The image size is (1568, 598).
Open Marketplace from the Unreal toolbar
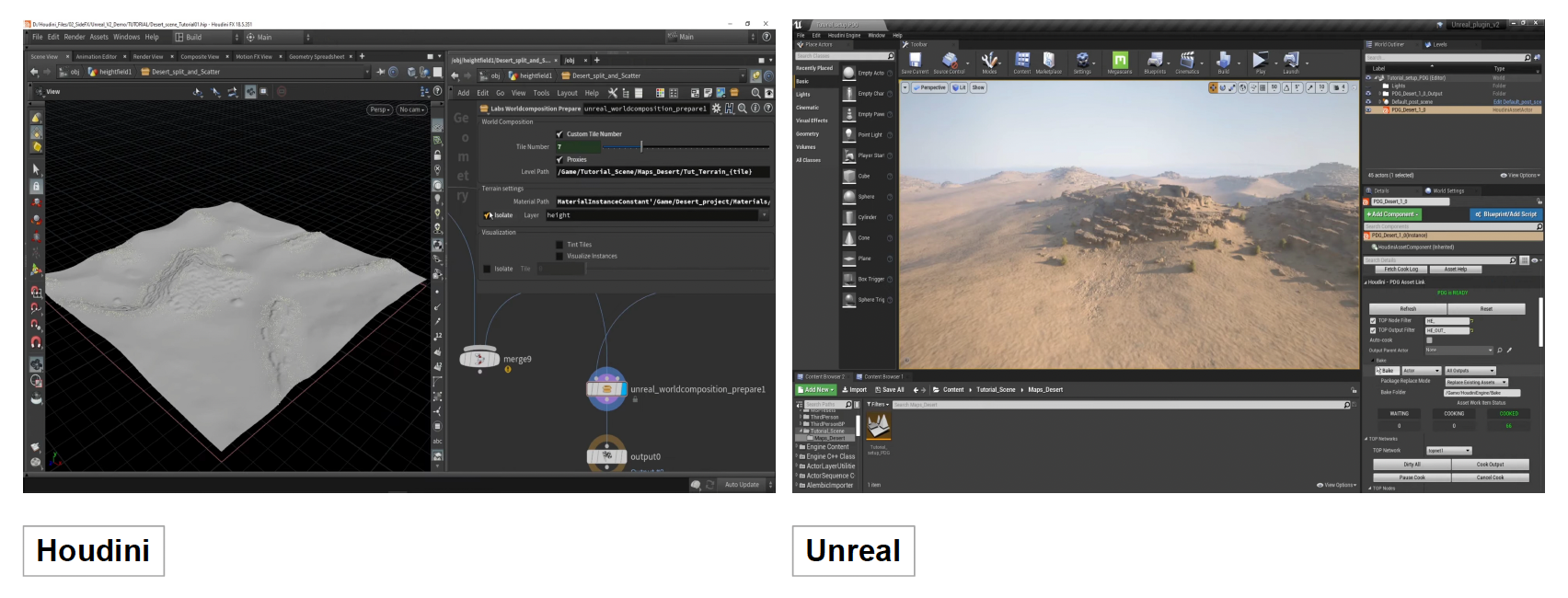[1048, 62]
